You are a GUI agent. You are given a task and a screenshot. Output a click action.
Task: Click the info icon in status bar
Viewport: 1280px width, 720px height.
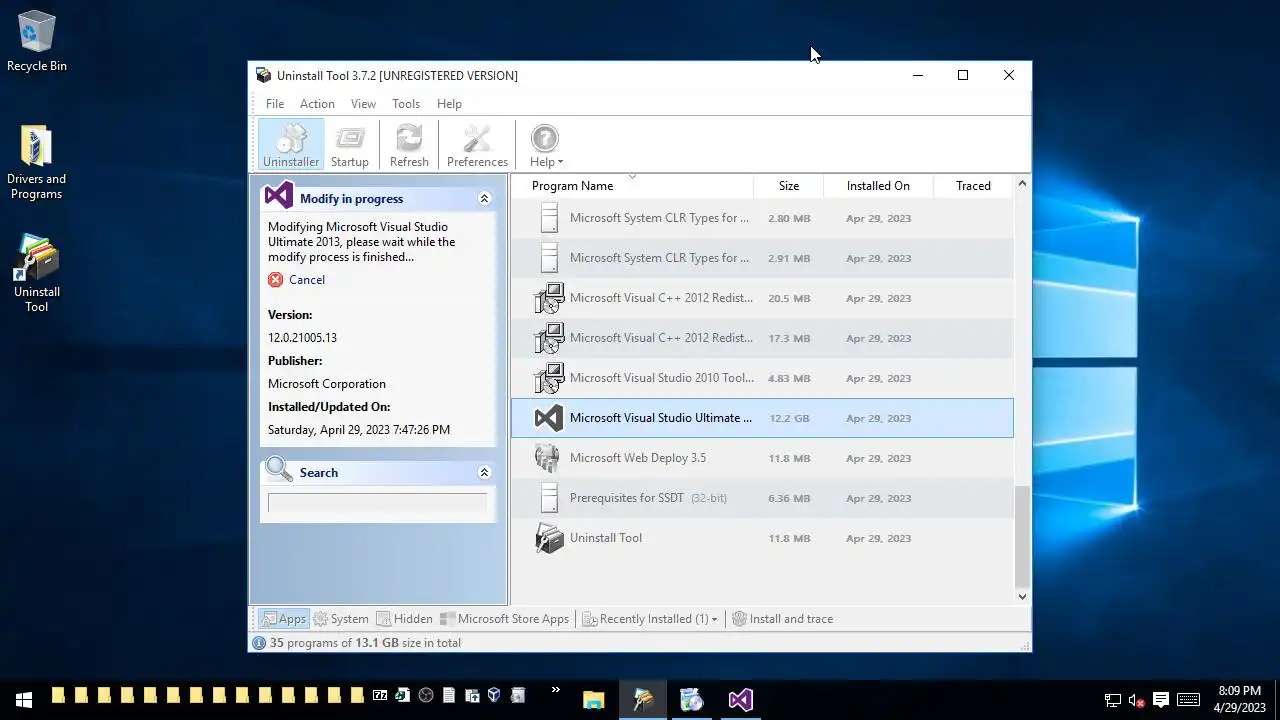tap(259, 643)
